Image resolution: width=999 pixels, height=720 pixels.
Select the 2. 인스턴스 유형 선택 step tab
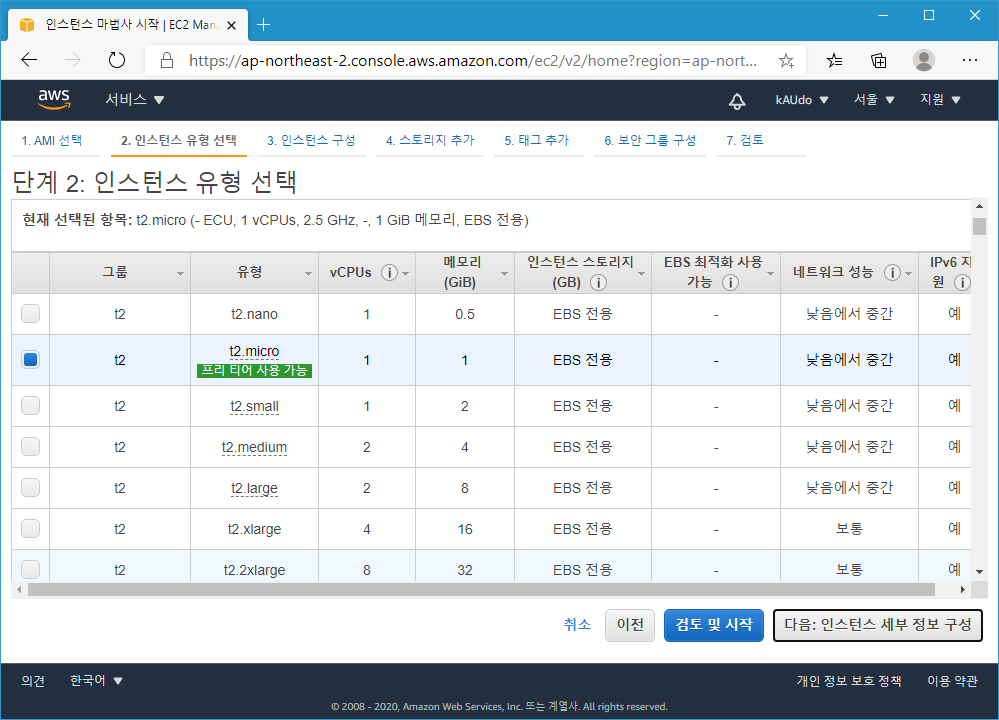(x=179, y=140)
